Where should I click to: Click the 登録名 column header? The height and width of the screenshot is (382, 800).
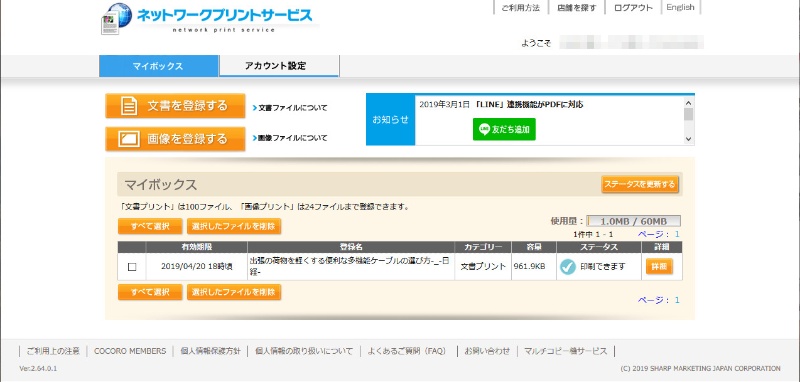(351, 247)
